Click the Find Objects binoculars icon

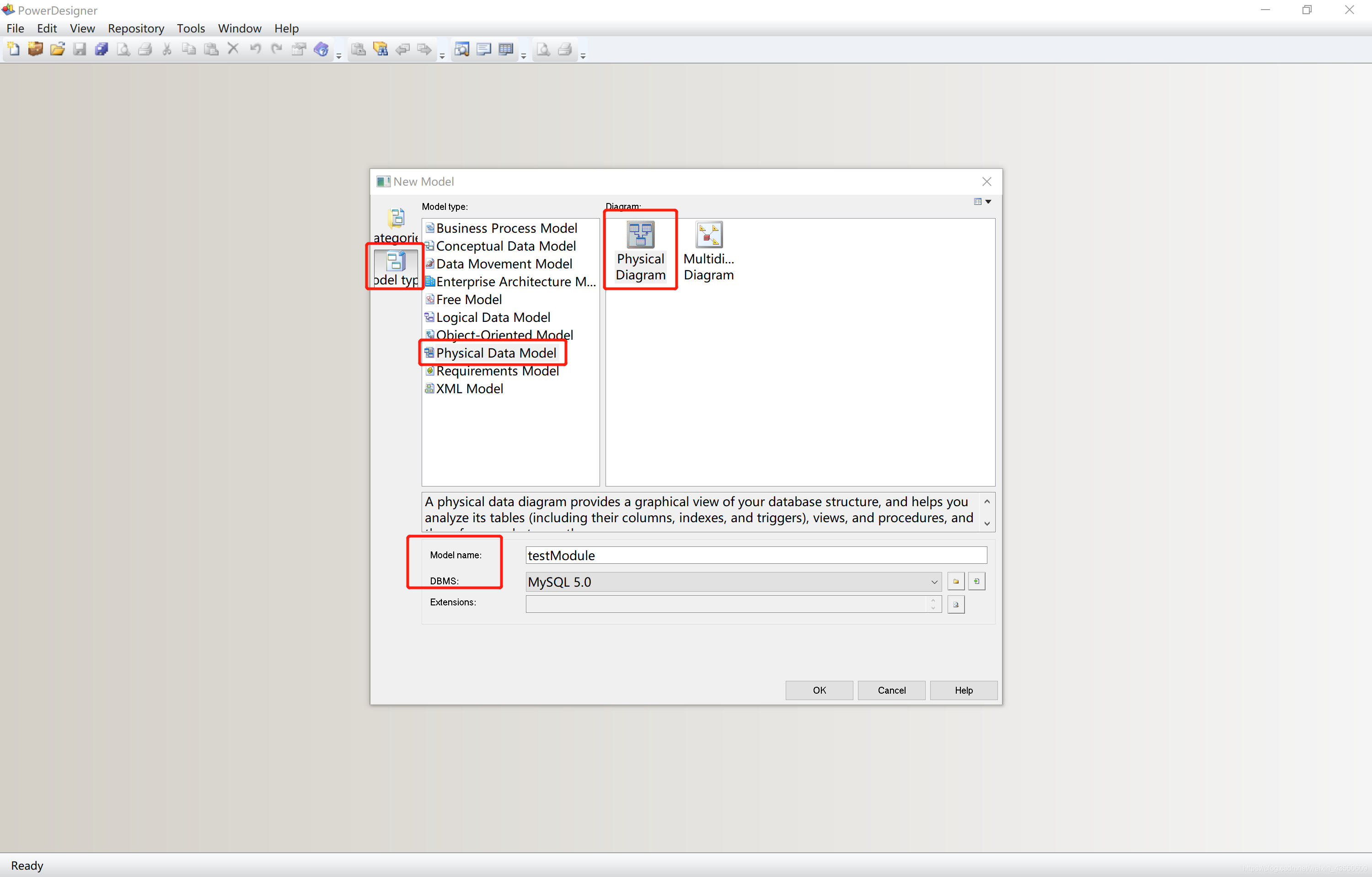[x=381, y=49]
